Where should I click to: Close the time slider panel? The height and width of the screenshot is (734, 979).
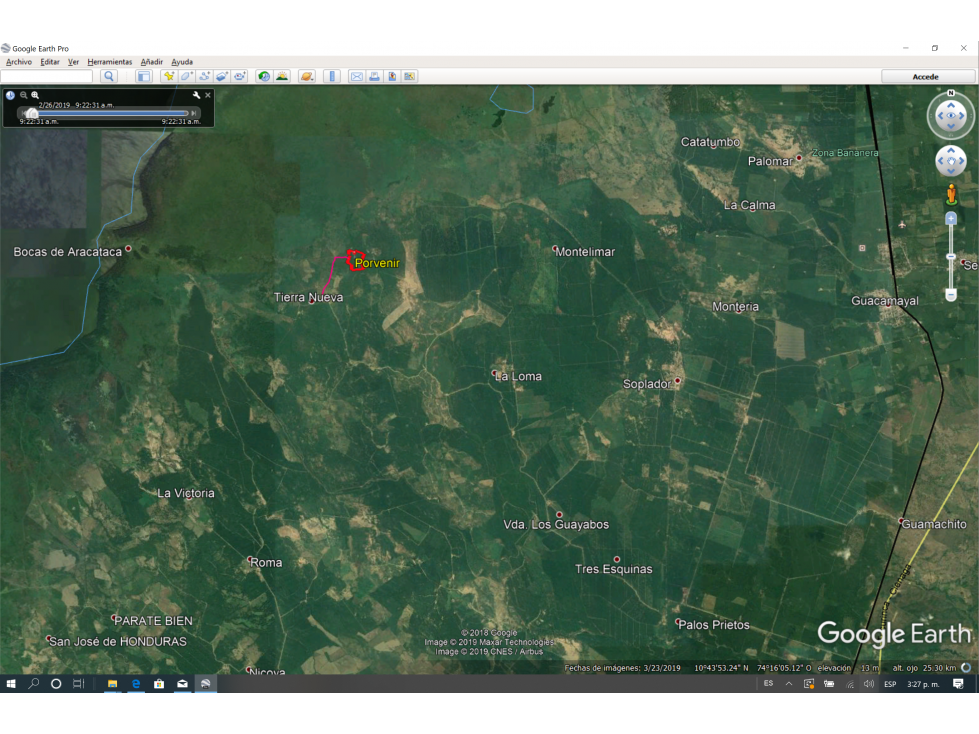pos(208,95)
